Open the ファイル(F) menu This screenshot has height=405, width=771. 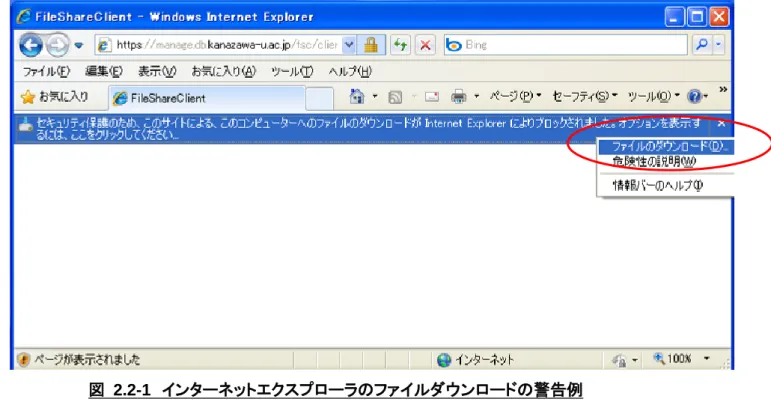click(x=47, y=72)
